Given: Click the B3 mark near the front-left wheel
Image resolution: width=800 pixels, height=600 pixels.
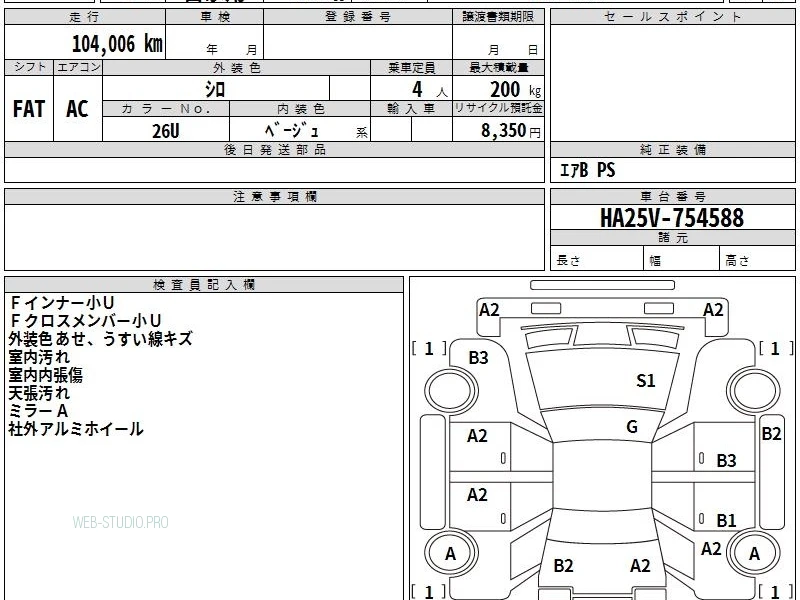Looking at the screenshot, I should pyautogui.click(x=478, y=358).
